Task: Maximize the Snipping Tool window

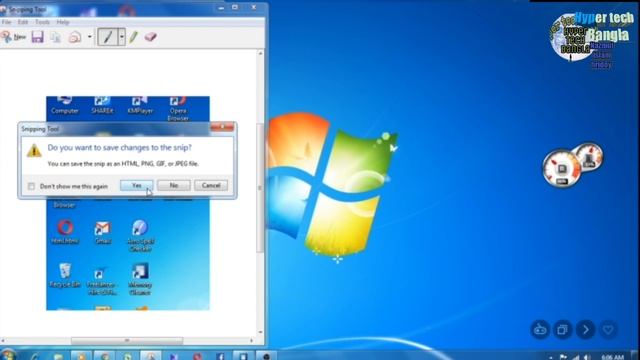Action: pyautogui.click(x=235, y=7)
